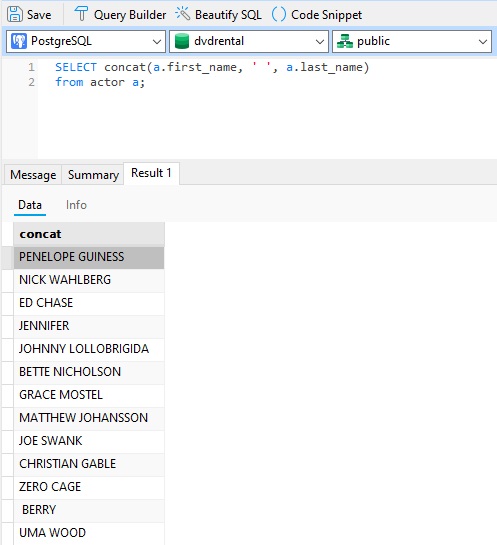
Task: Place cursor in the SQL editor blank area
Action: tap(264, 122)
